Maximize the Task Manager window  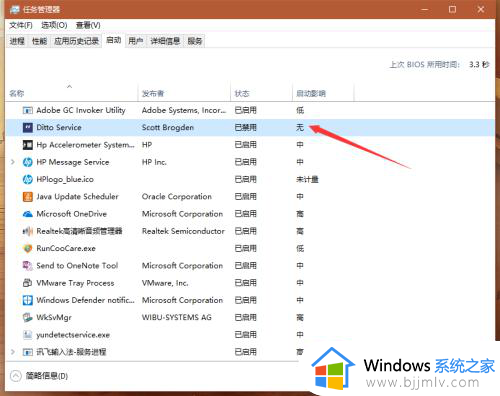point(452,9)
